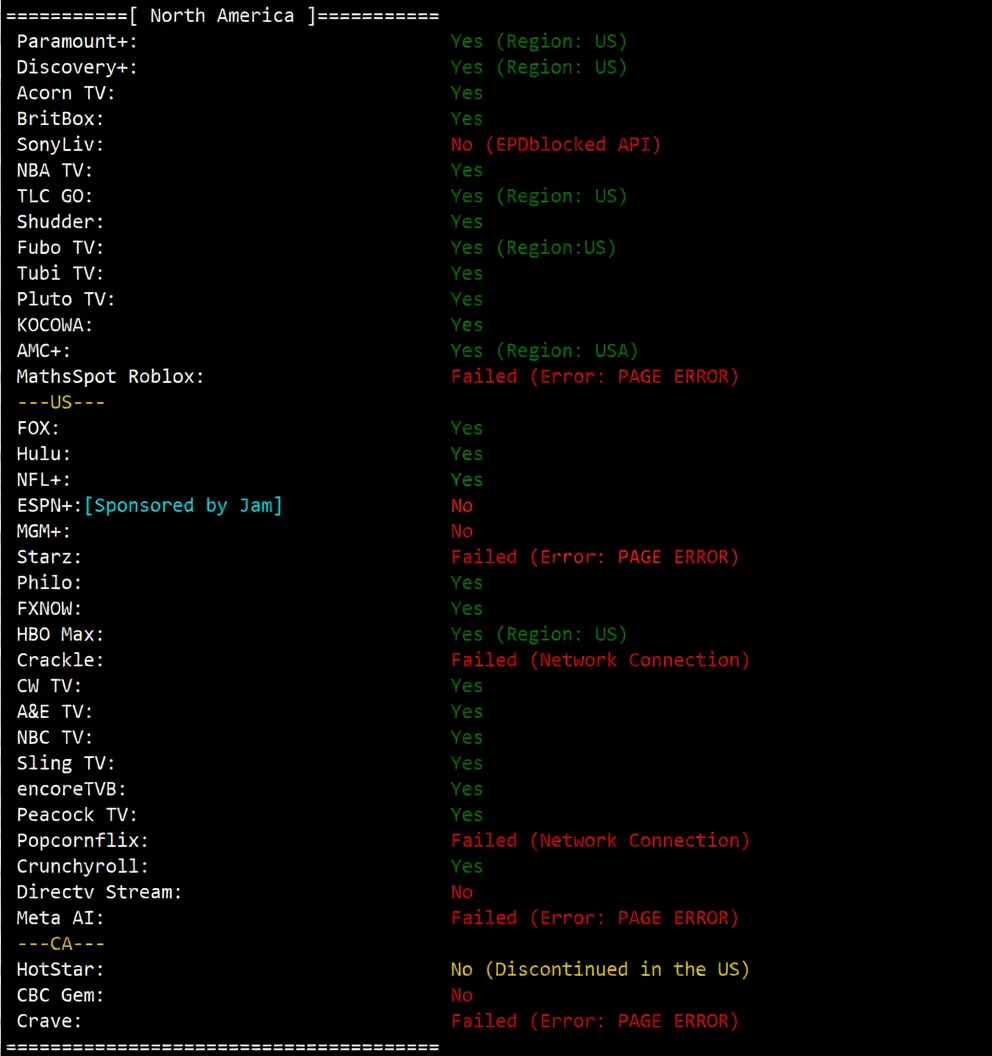
Task: Select the HBO Max label
Action: coord(60,634)
